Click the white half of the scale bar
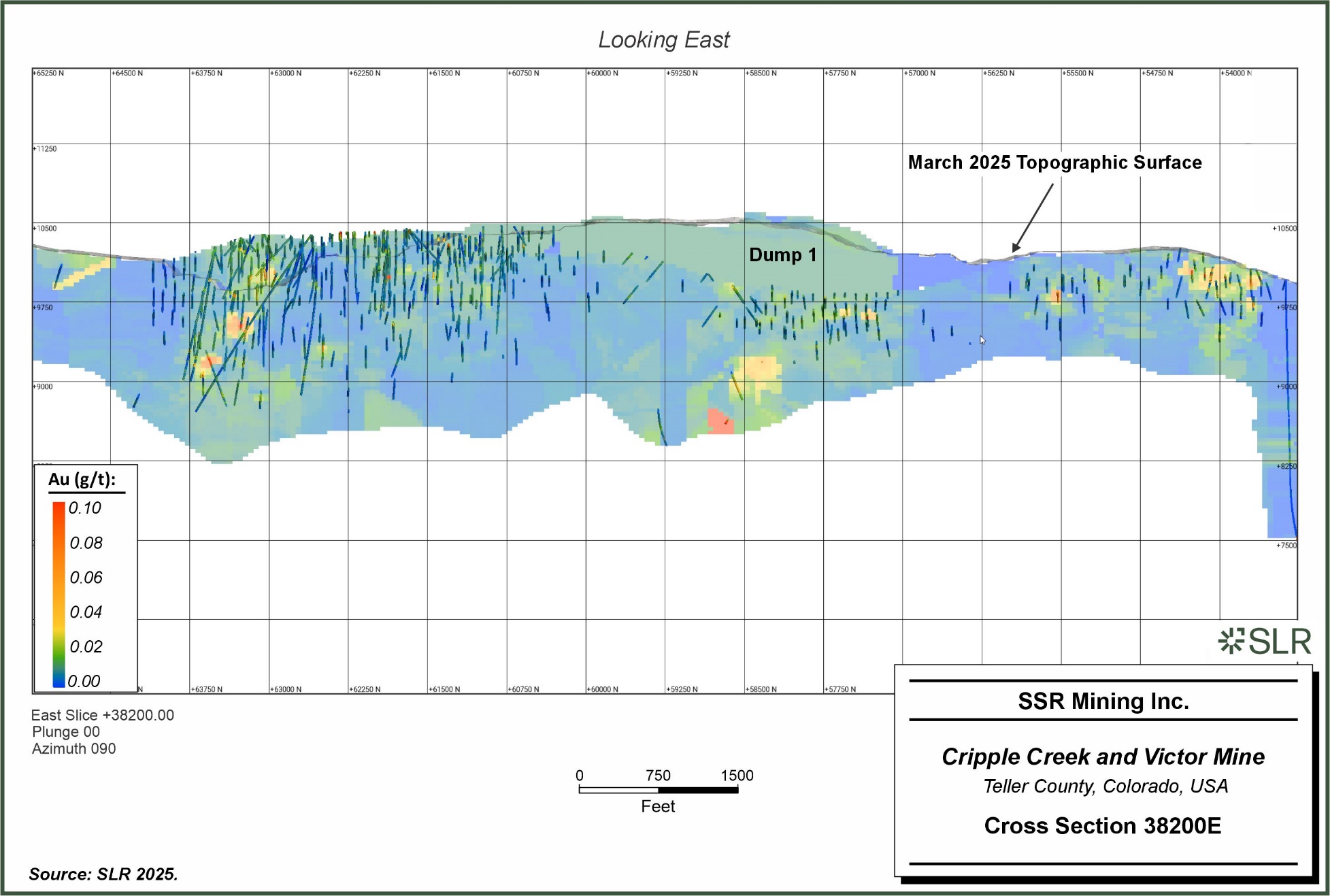The width and height of the screenshot is (1330, 896). pos(618,790)
